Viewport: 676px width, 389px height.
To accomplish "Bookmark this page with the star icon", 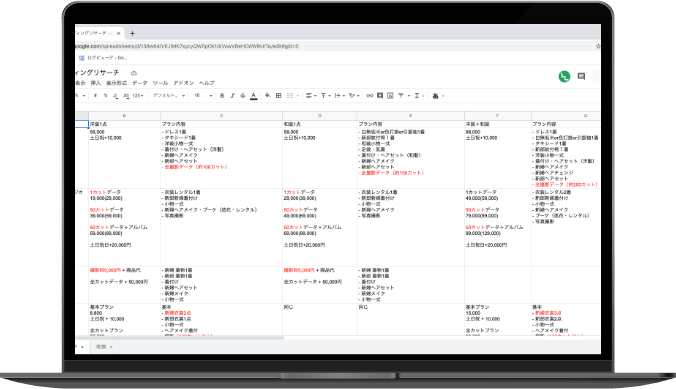I will [x=598, y=46].
